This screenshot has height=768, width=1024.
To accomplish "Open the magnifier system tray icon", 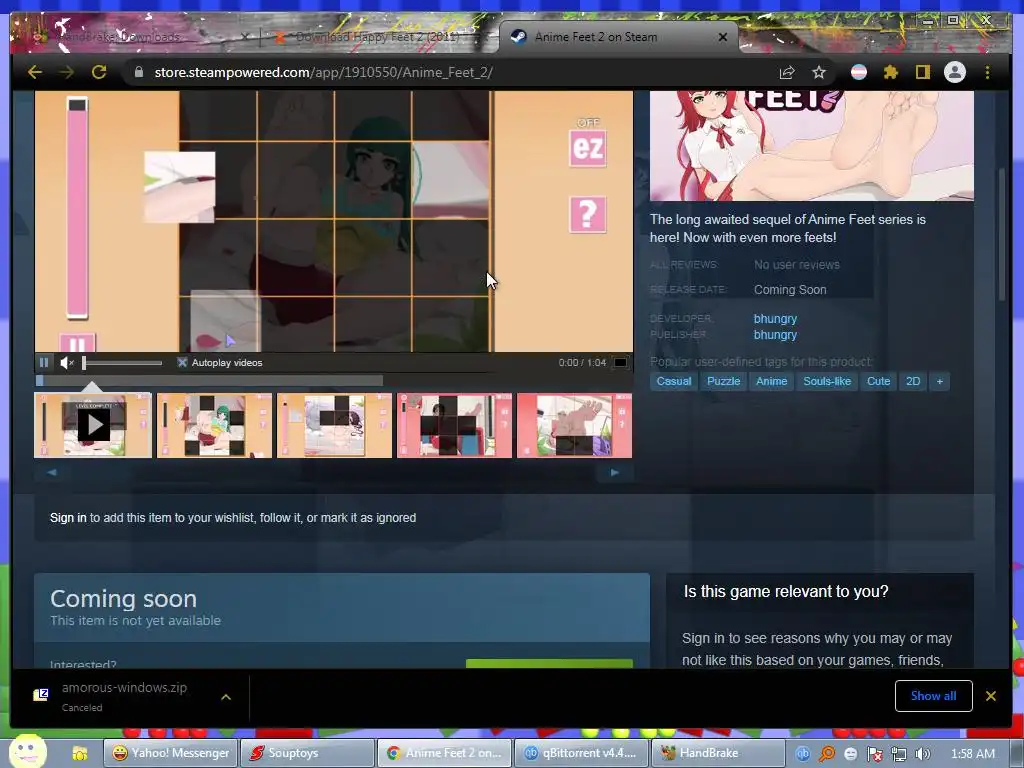I will 827,754.
